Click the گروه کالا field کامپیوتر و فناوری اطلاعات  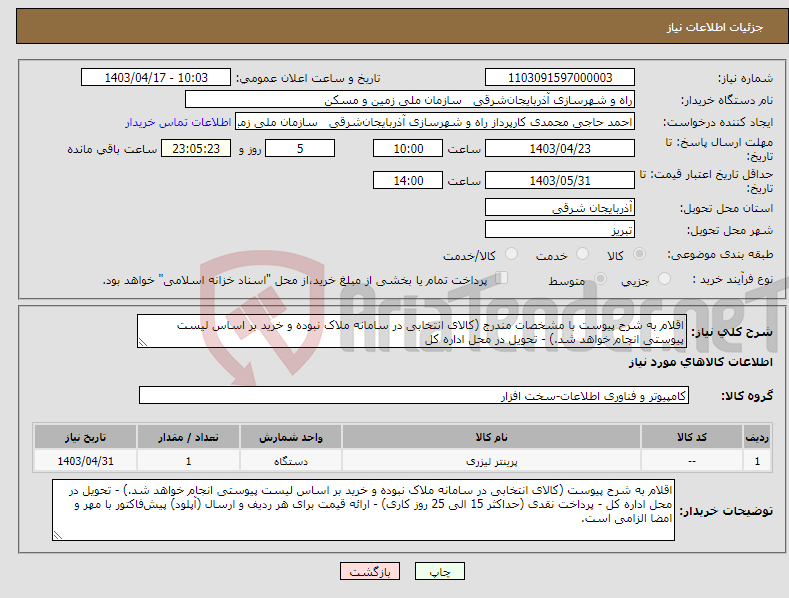coord(414,396)
